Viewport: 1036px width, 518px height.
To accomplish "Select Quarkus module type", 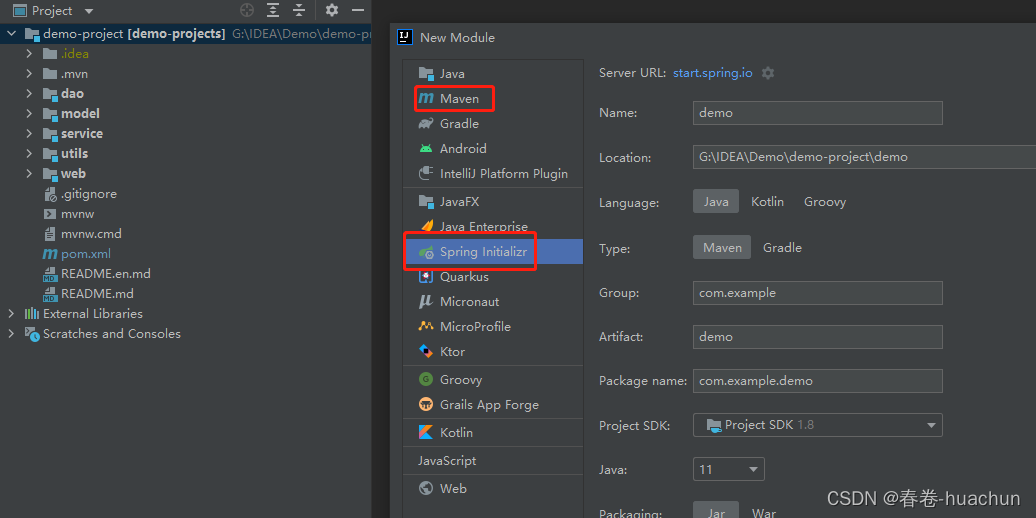I will (x=493, y=277).
